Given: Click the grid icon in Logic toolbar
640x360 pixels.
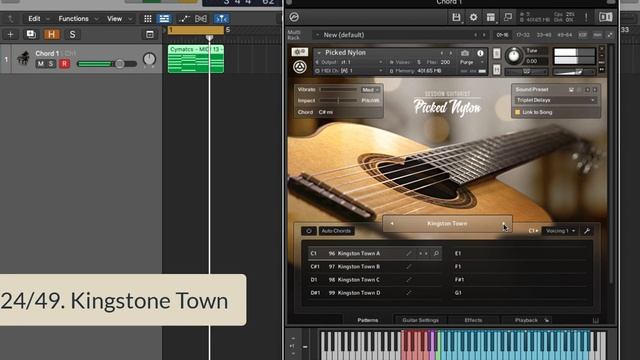Looking at the screenshot, I should pyautogui.click(x=148, y=19).
